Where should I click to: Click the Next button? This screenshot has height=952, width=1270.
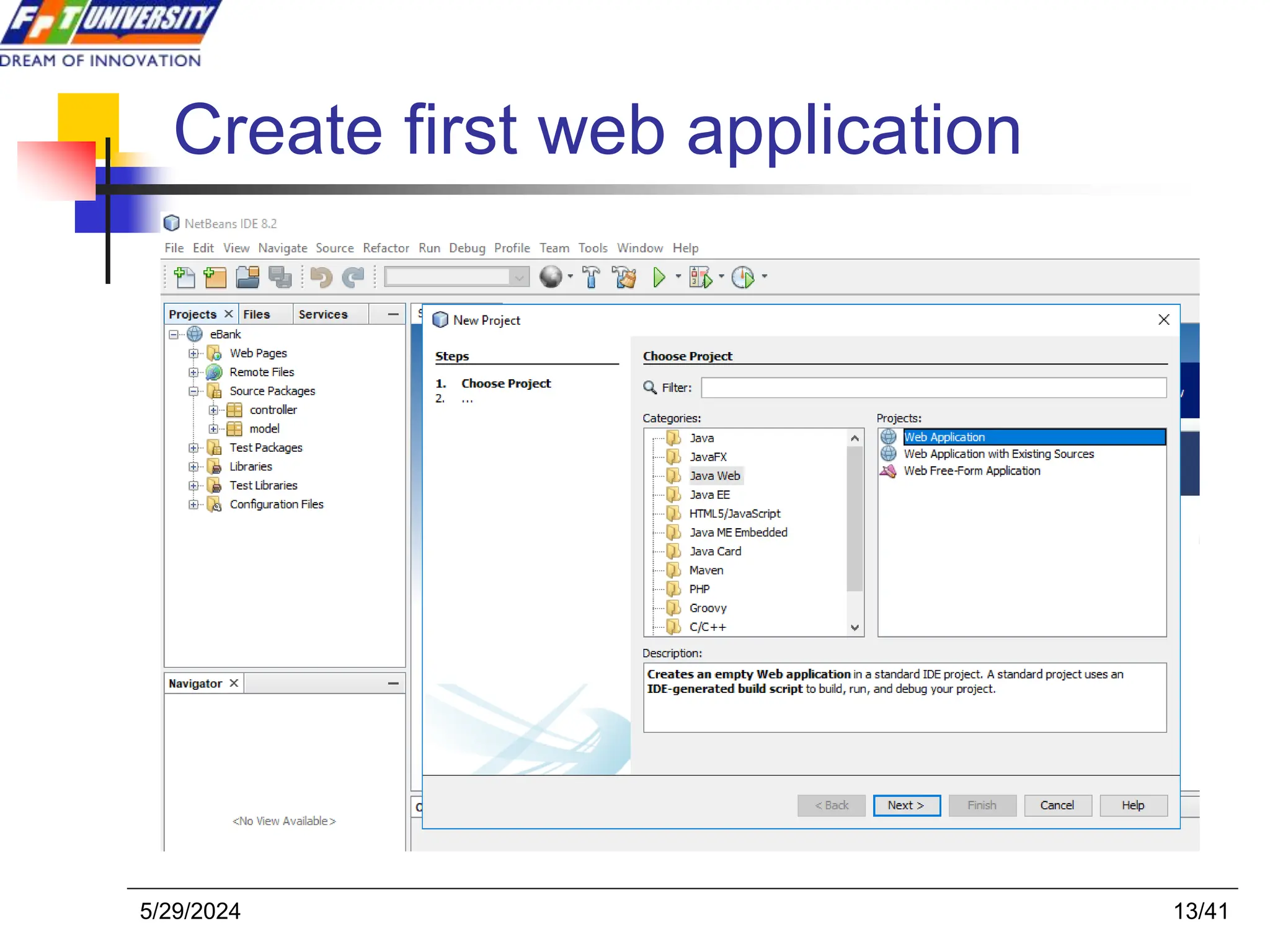906,805
